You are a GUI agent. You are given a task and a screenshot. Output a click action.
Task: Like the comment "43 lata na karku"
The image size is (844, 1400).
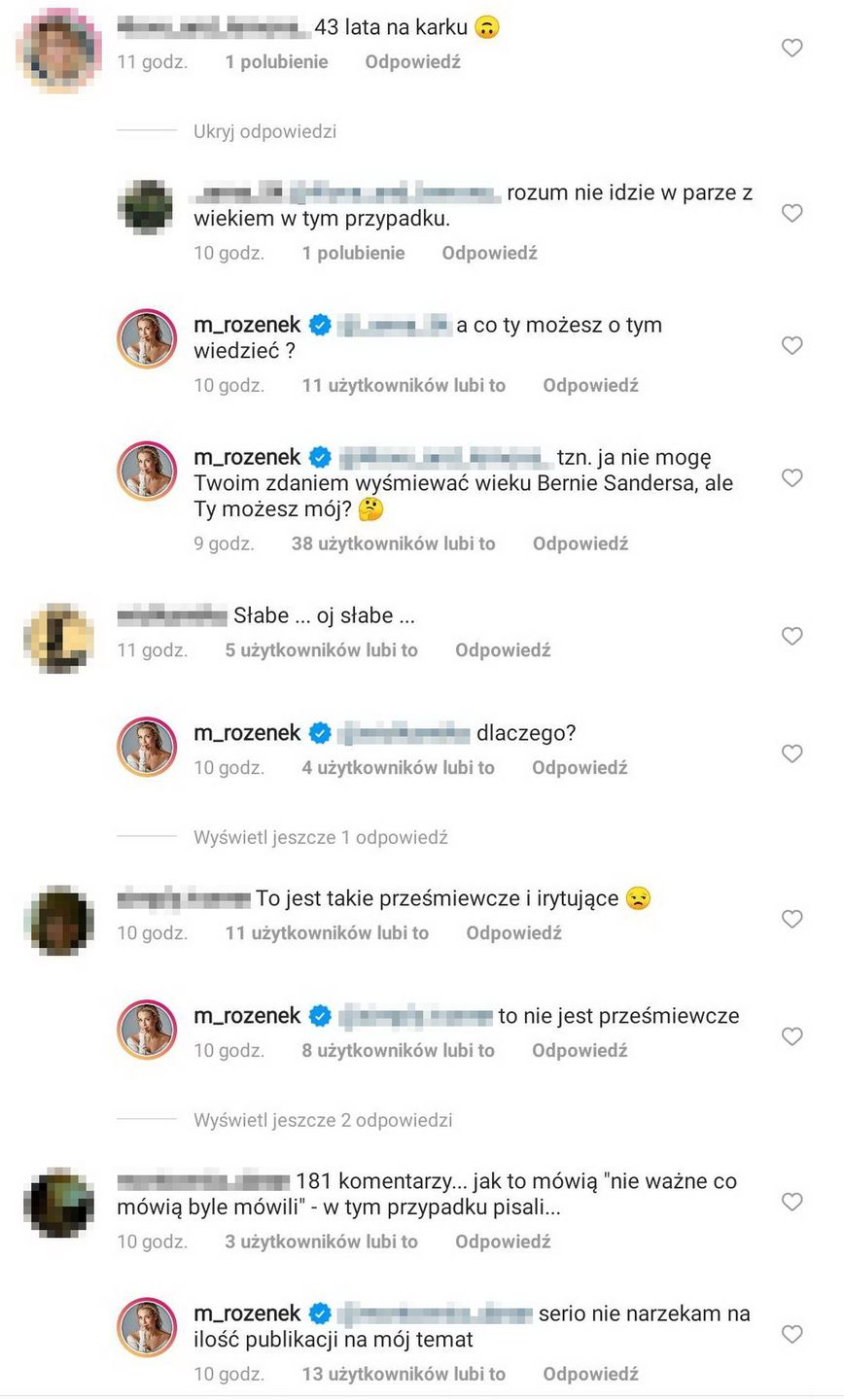(791, 48)
